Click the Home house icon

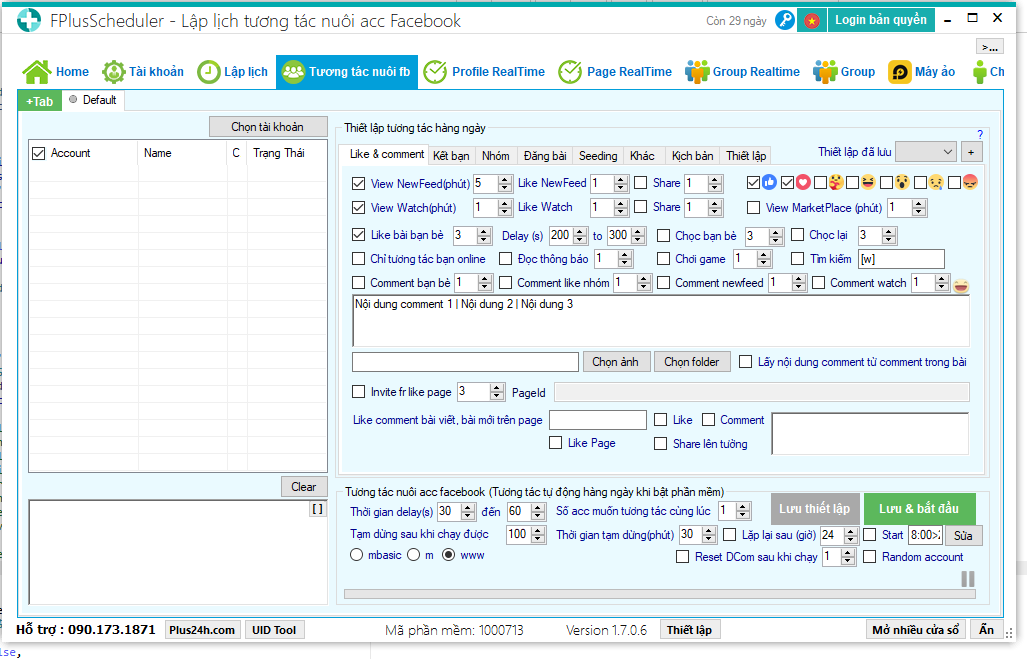(x=37, y=72)
